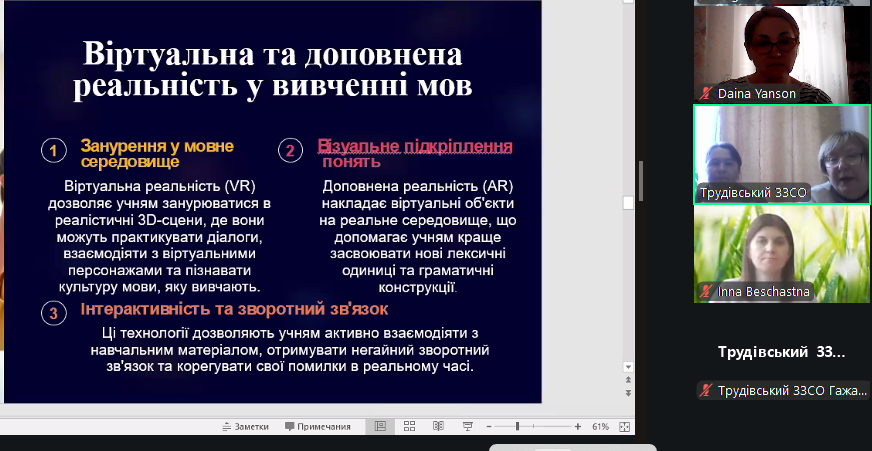Toggle the Заметки notes pane
This screenshot has height=451, width=872.
coord(245,426)
